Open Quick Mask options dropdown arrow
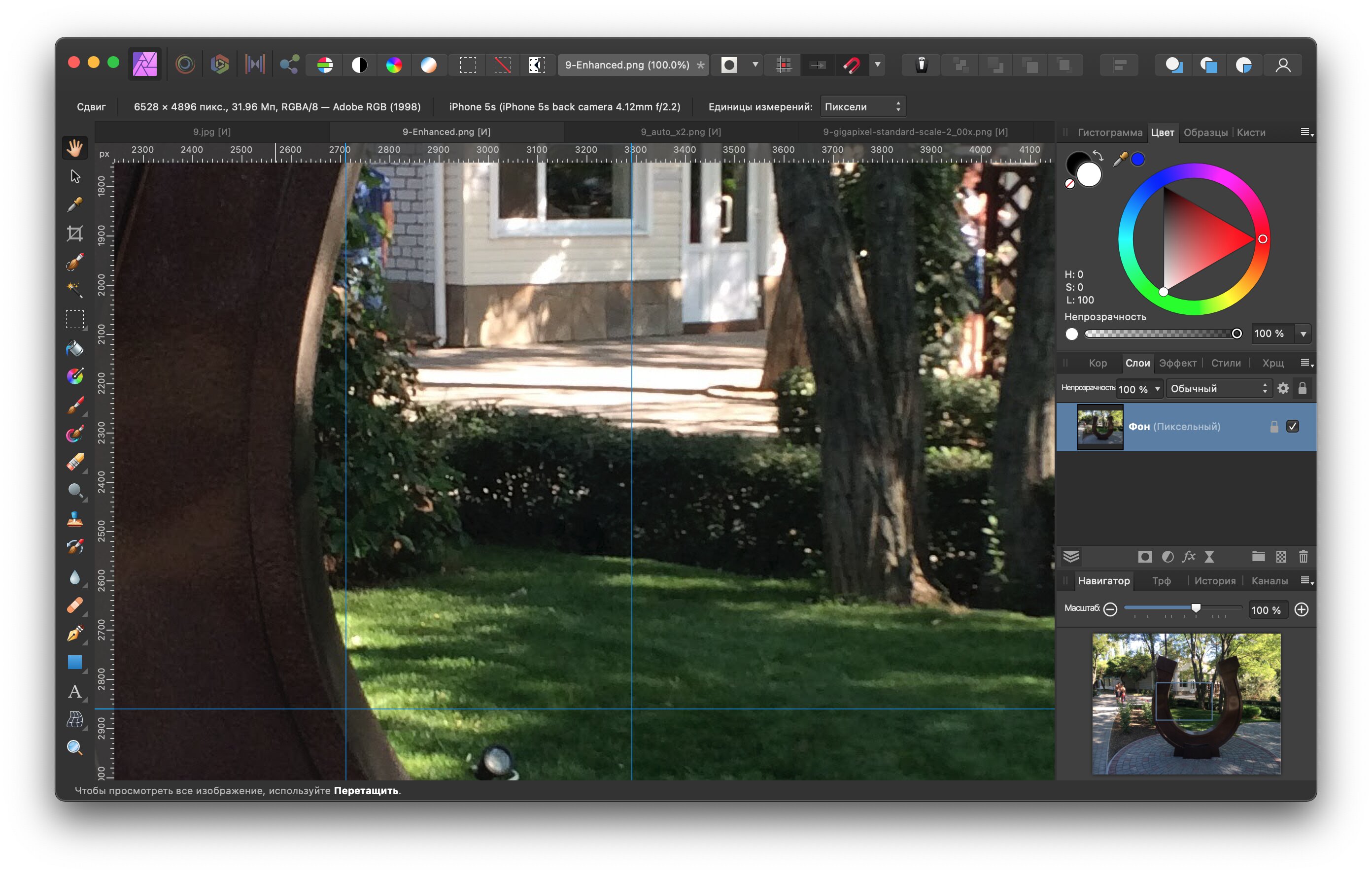 (755, 65)
